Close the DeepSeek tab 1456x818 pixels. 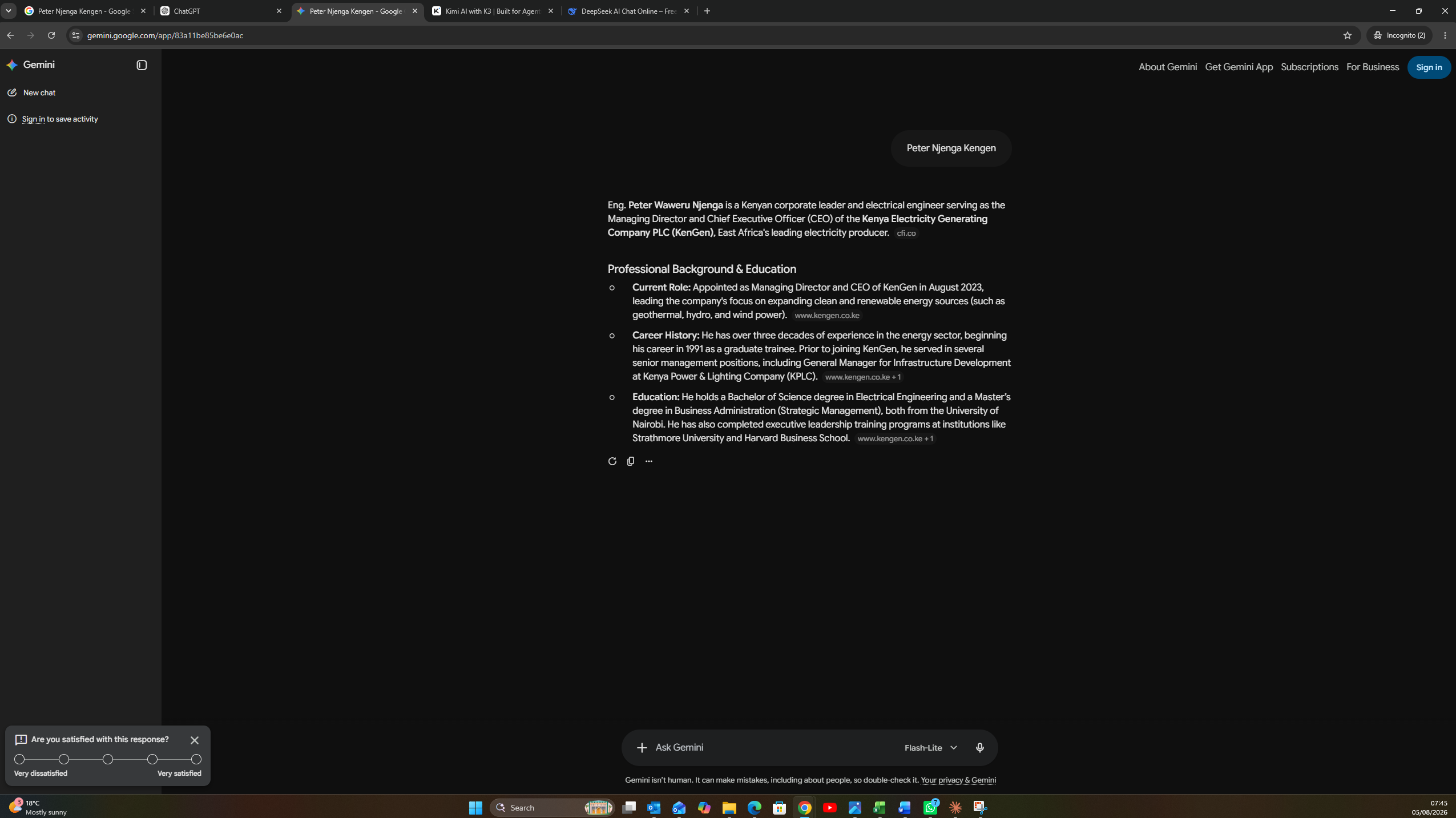pyautogui.click(x=687, y=11)
